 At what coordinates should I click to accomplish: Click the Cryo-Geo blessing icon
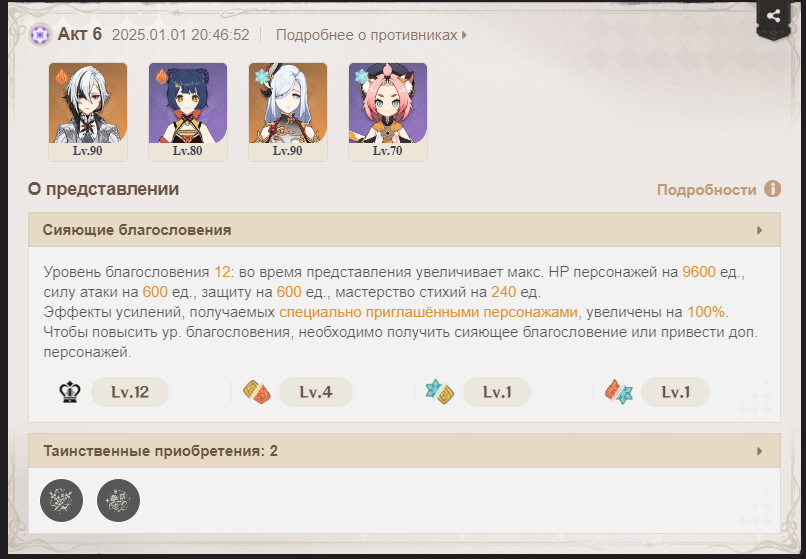439,392
